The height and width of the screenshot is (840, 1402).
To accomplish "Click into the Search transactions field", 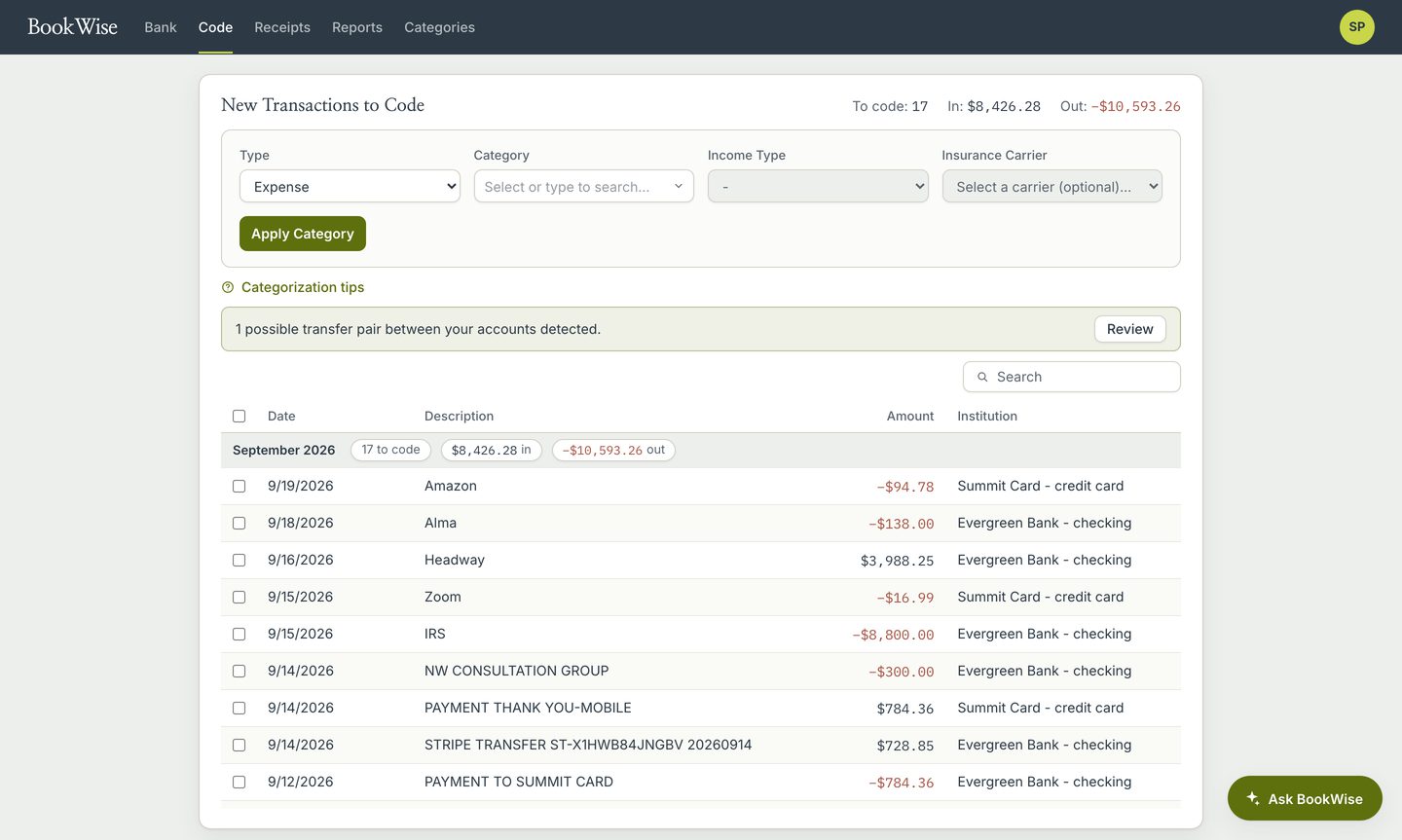I will click(x=1071, y=377).
